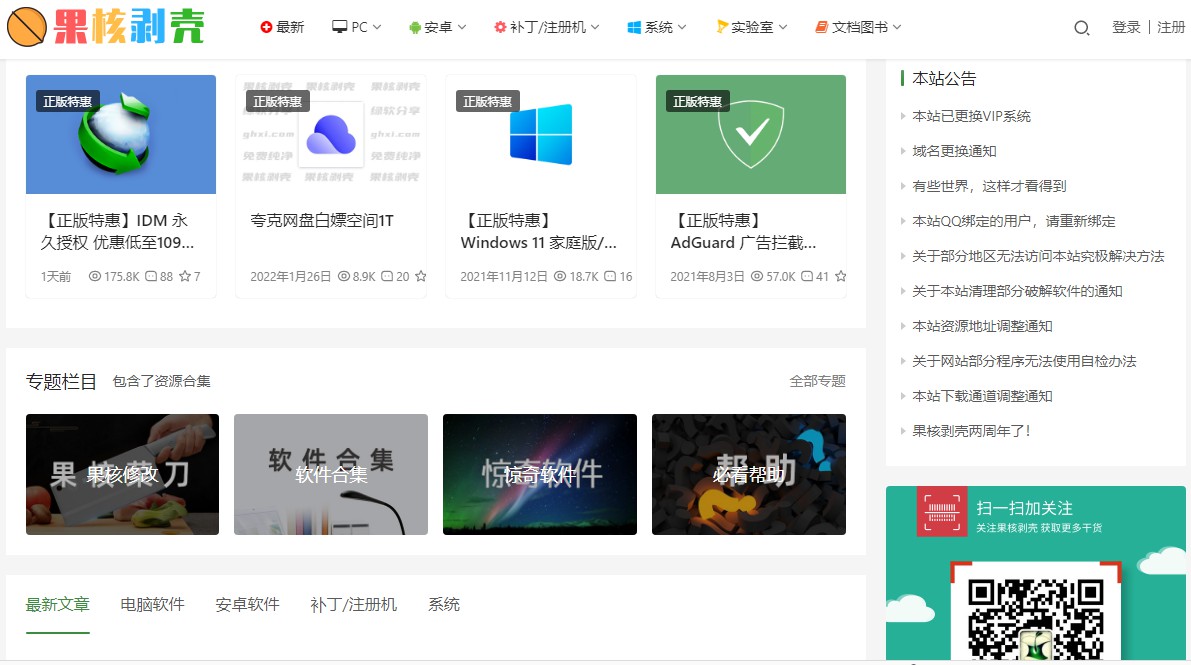Click the AdGuard shield thumbnail

pyautogui.click(x=750, y=135)
